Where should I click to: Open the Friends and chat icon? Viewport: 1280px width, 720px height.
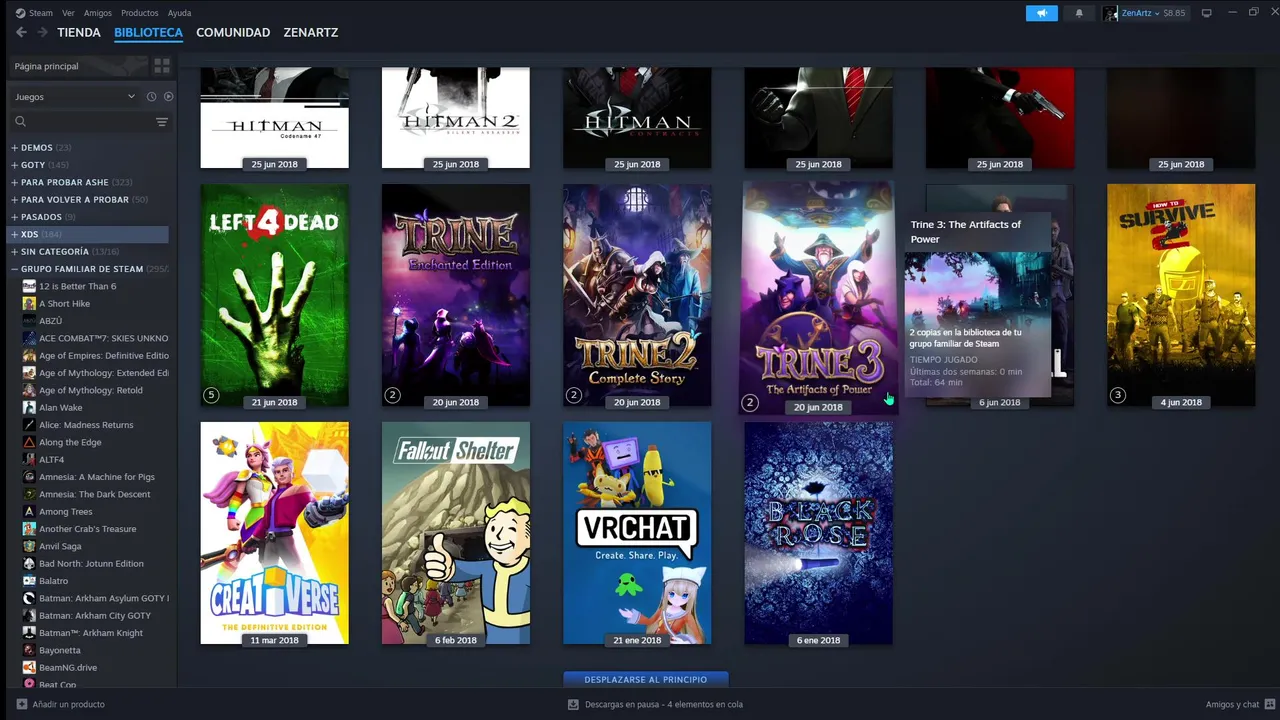pyautogui.click(x=1269, y=704)
